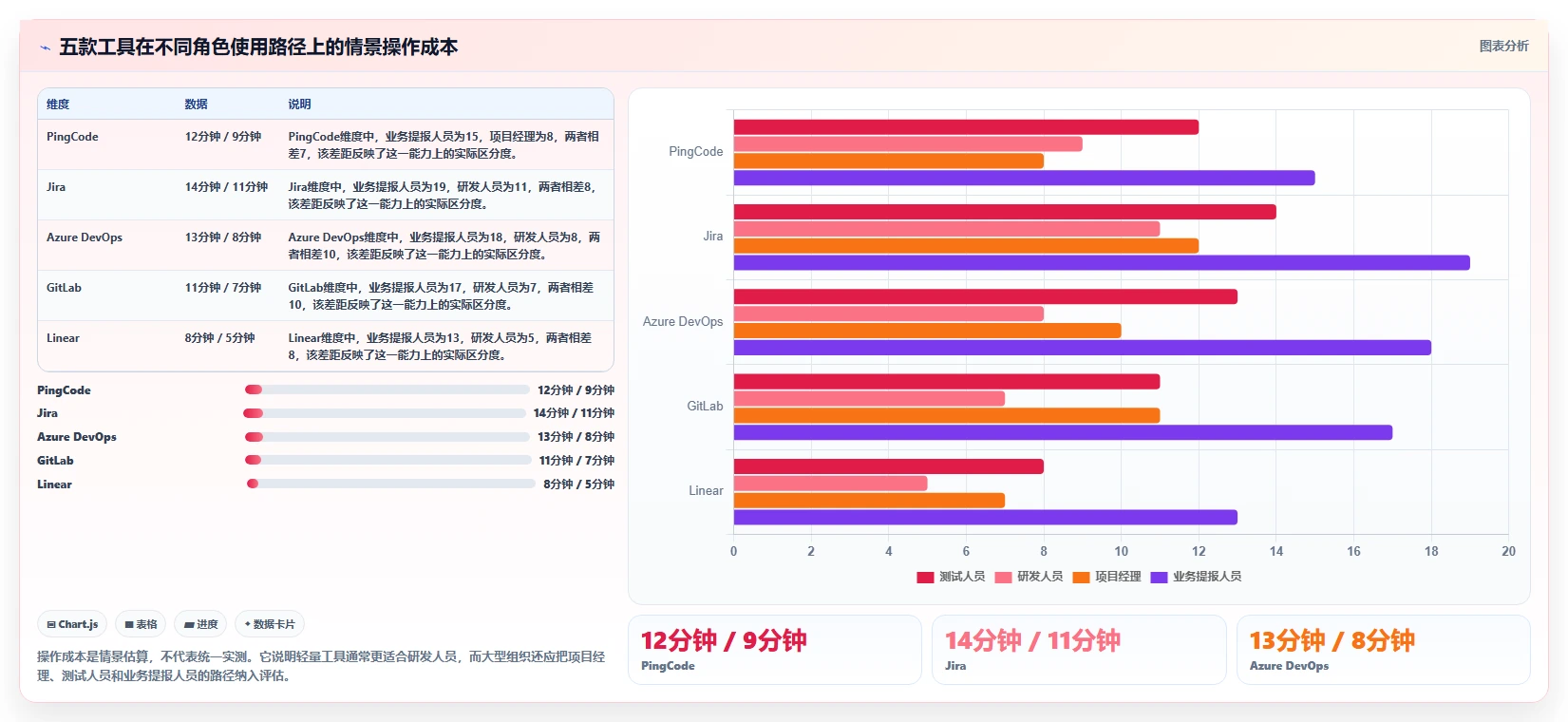
Task: Click the GitLab y-axis label in chart
Action: coord(705,407)
